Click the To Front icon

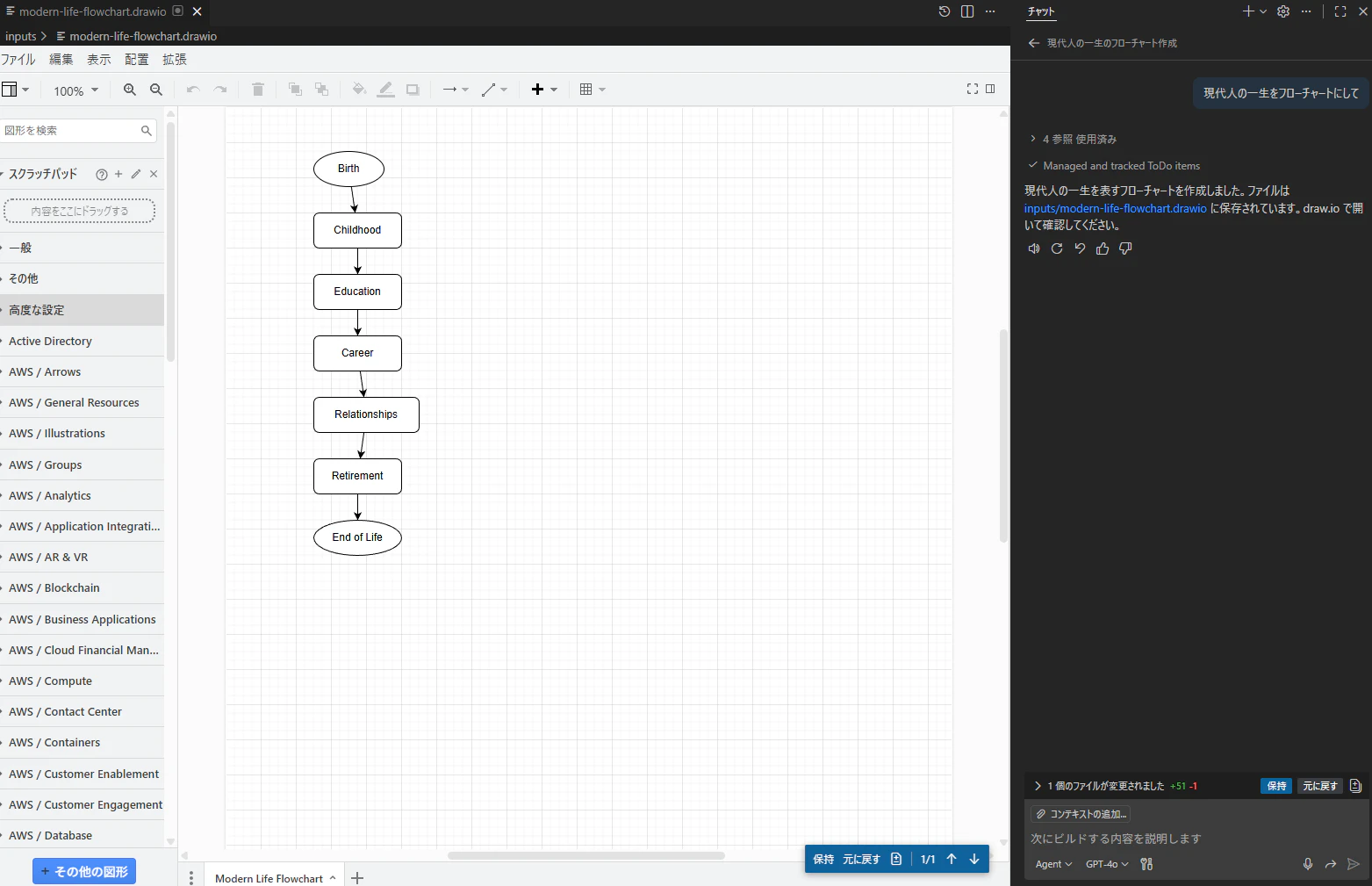tap(295, 90)
